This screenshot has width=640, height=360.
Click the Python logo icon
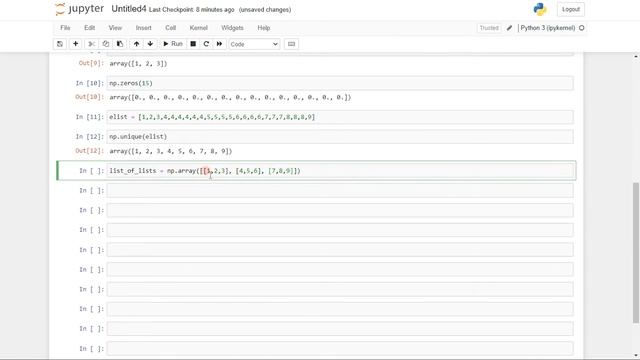(x=540, y=9)
